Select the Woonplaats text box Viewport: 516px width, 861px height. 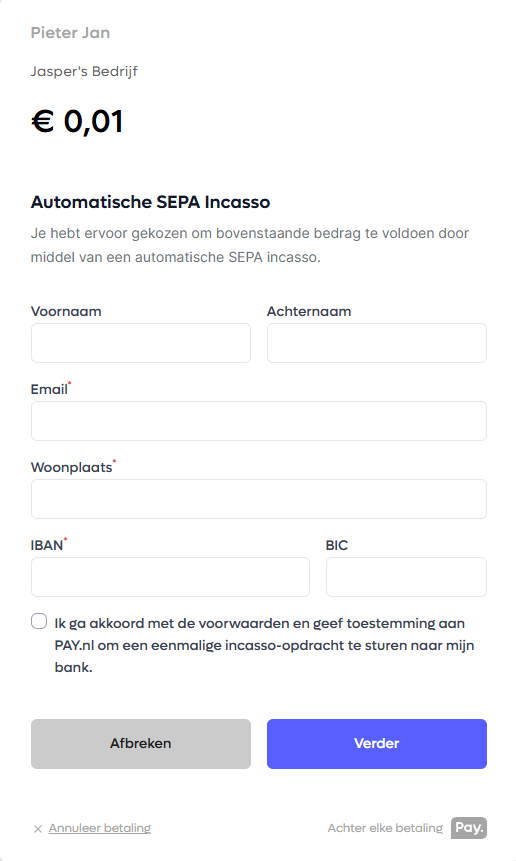(259, 499)
